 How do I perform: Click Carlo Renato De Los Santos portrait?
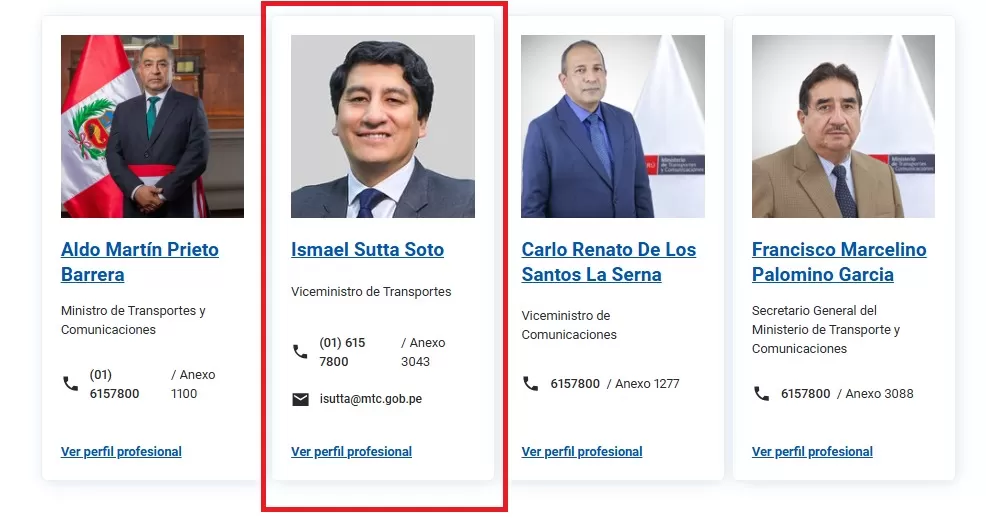613,126
